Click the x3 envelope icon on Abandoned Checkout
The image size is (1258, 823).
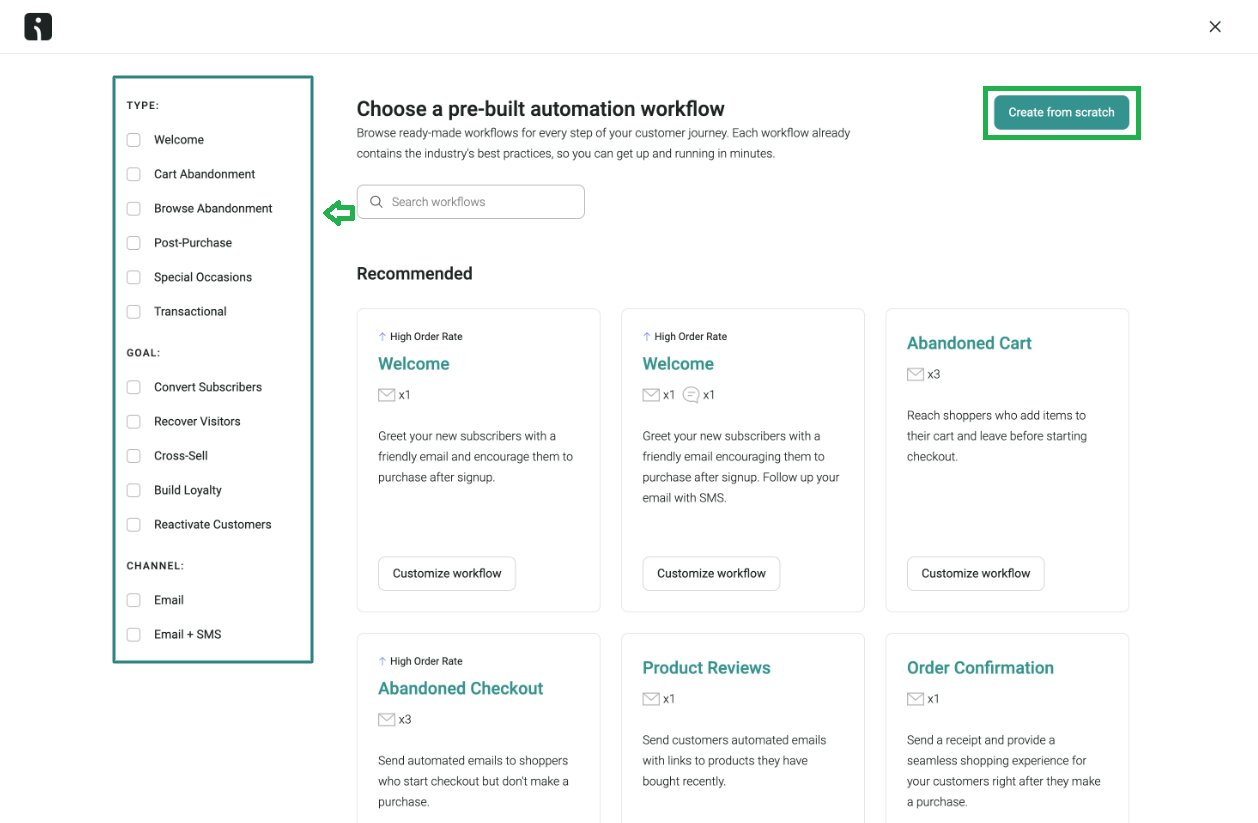[386, 718]
